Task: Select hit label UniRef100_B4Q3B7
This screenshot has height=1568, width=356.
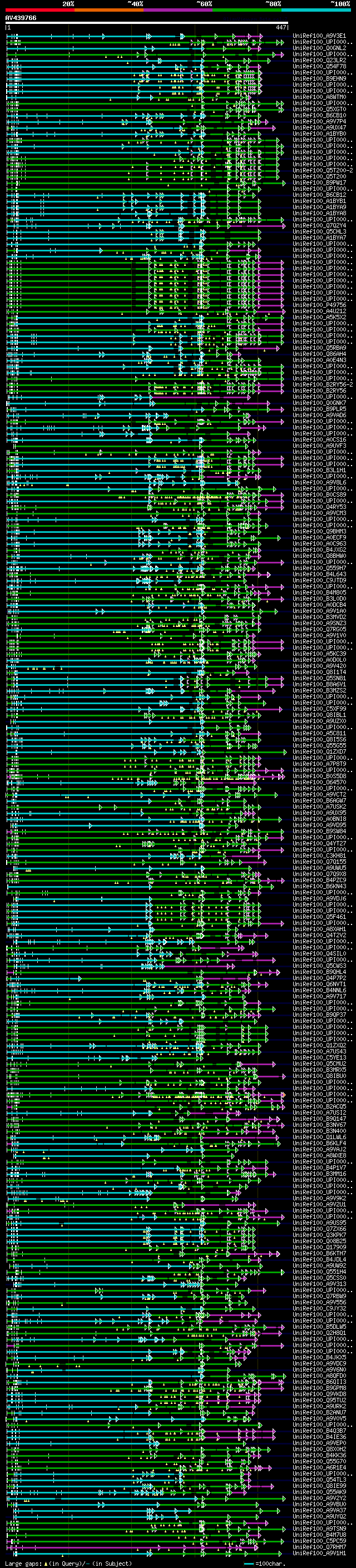Action: [319, 1430]
